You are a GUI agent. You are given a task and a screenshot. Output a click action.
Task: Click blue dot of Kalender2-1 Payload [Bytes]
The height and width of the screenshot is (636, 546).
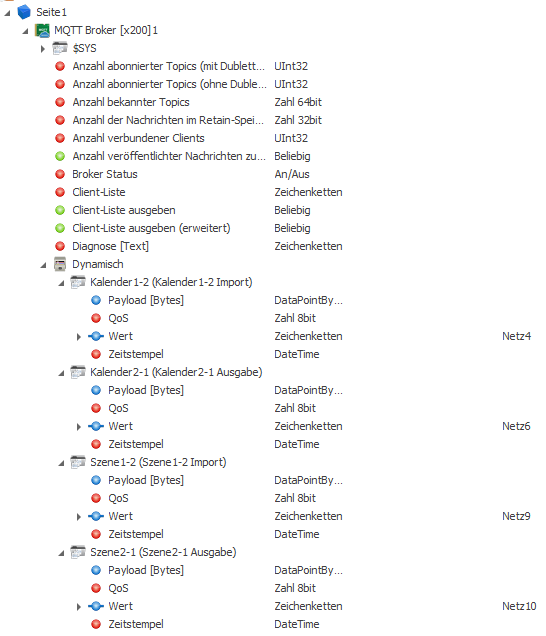(x=96, y=390)
